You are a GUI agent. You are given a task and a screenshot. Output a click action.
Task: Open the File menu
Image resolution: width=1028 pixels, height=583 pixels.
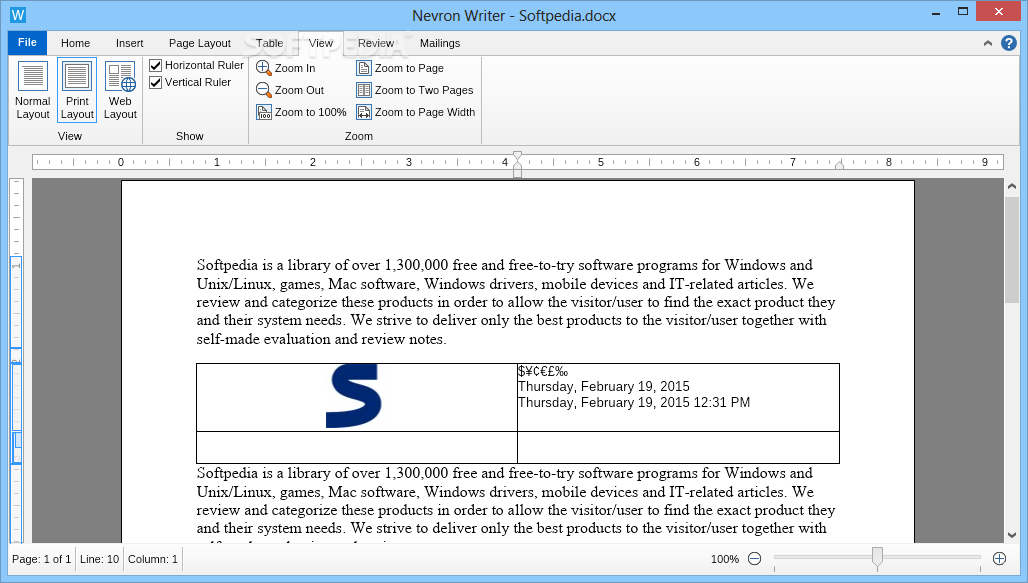pyautogui.click(x=27, y=43)
